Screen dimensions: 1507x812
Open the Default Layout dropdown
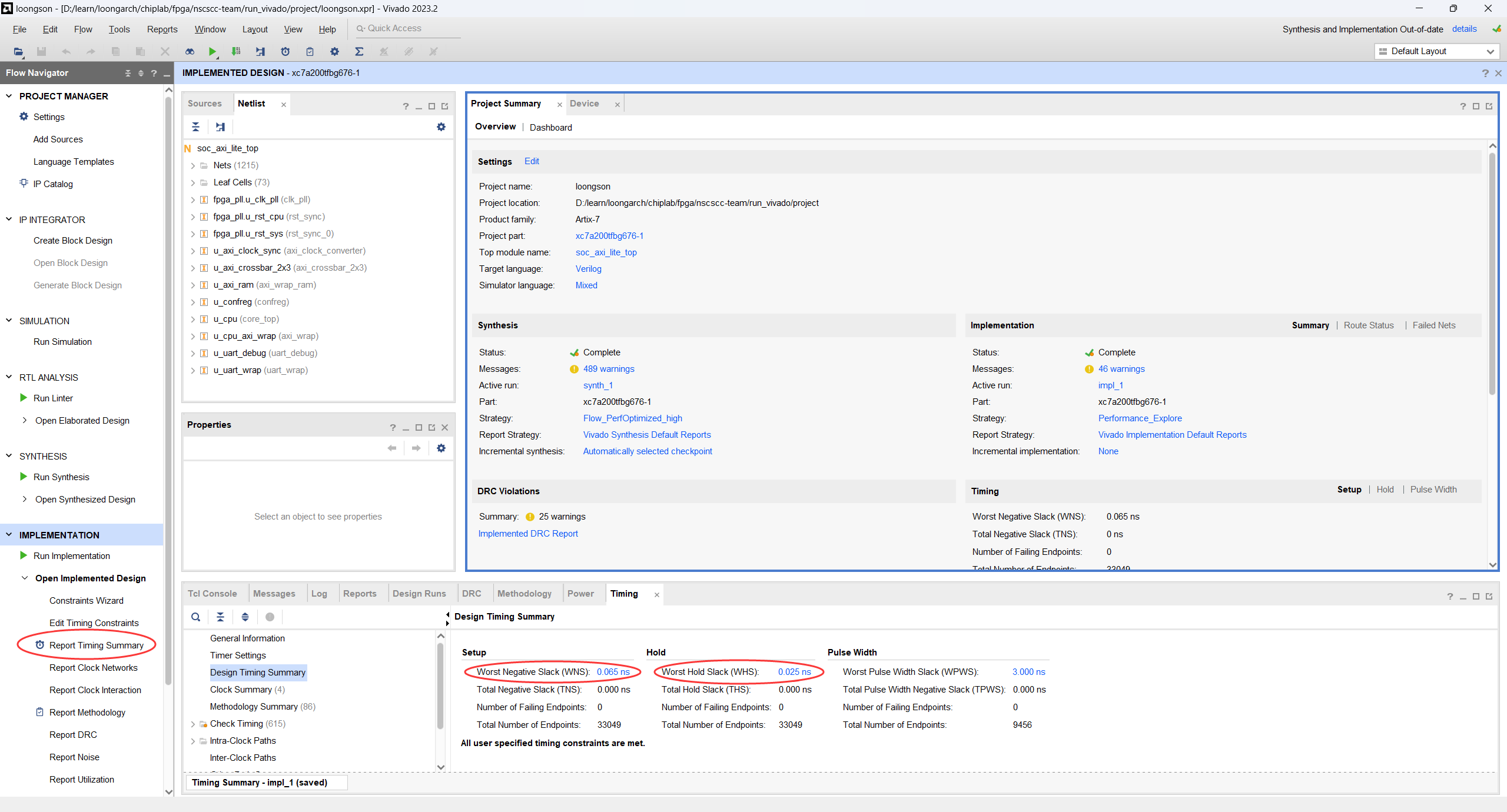pos(1436,51)
